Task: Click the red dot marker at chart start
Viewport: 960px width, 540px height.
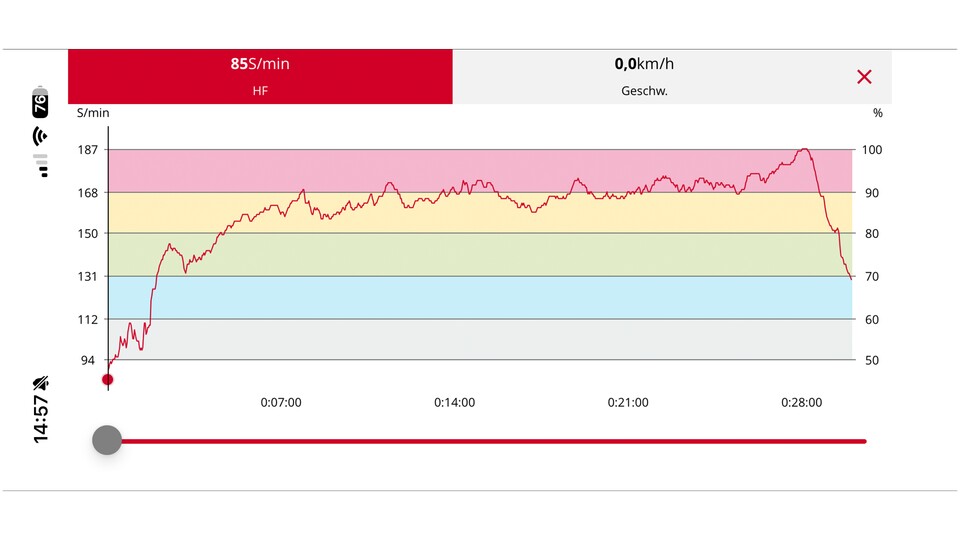Action: point(108,380)
